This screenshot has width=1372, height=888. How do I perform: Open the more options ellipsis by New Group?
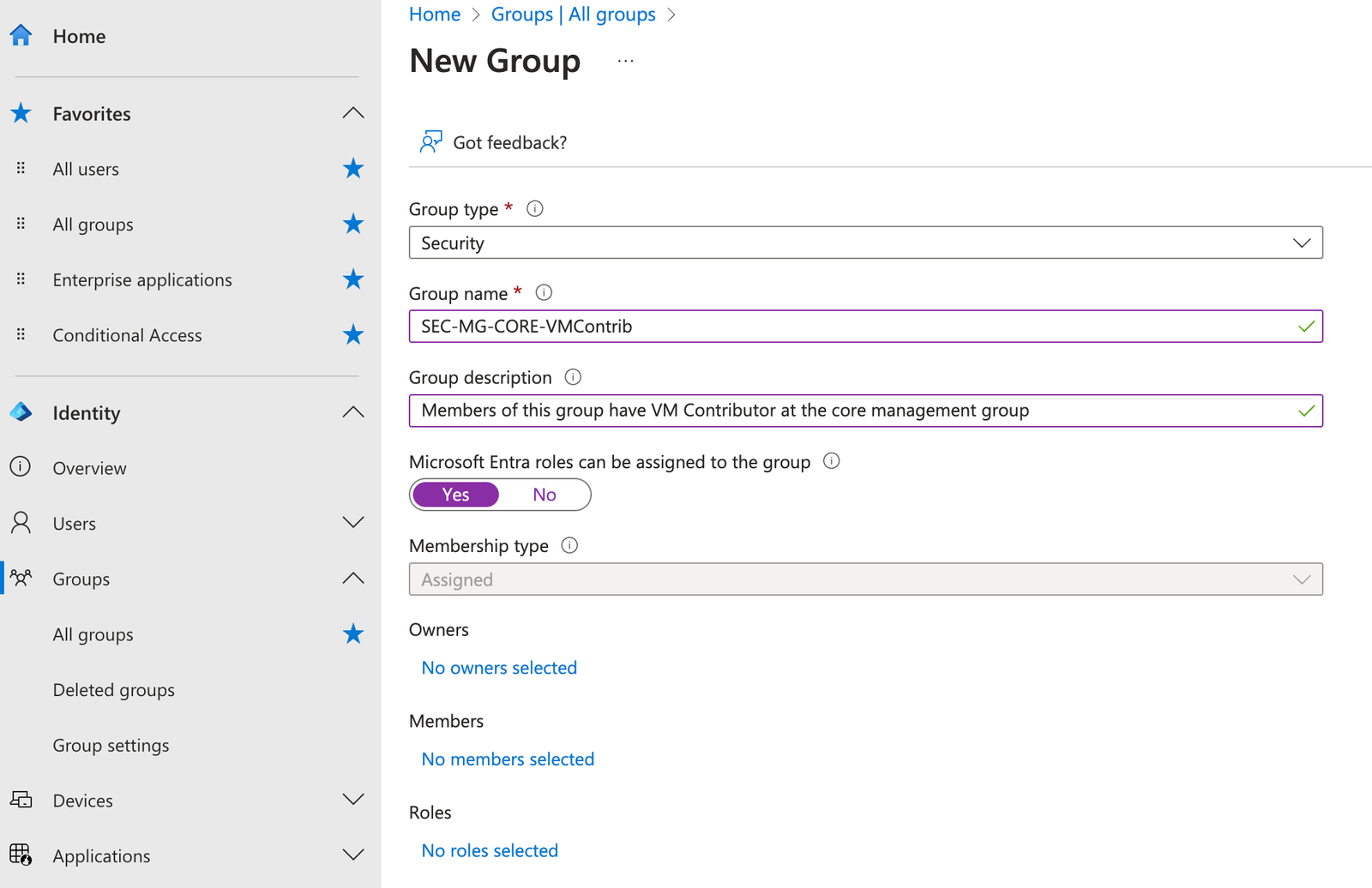(x=626, y=61)
